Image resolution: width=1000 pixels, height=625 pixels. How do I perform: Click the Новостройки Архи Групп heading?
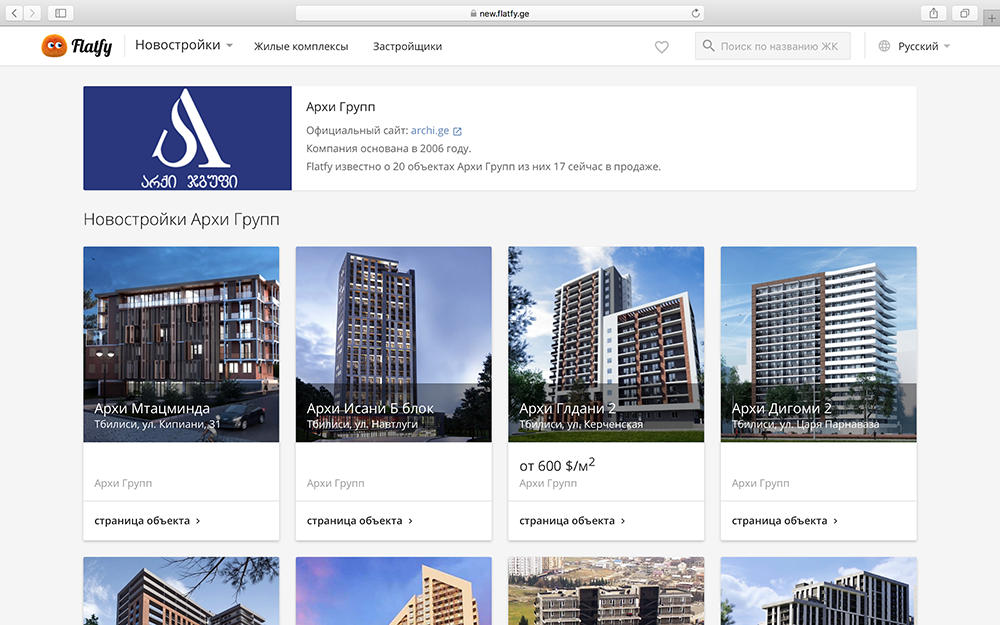181,219
